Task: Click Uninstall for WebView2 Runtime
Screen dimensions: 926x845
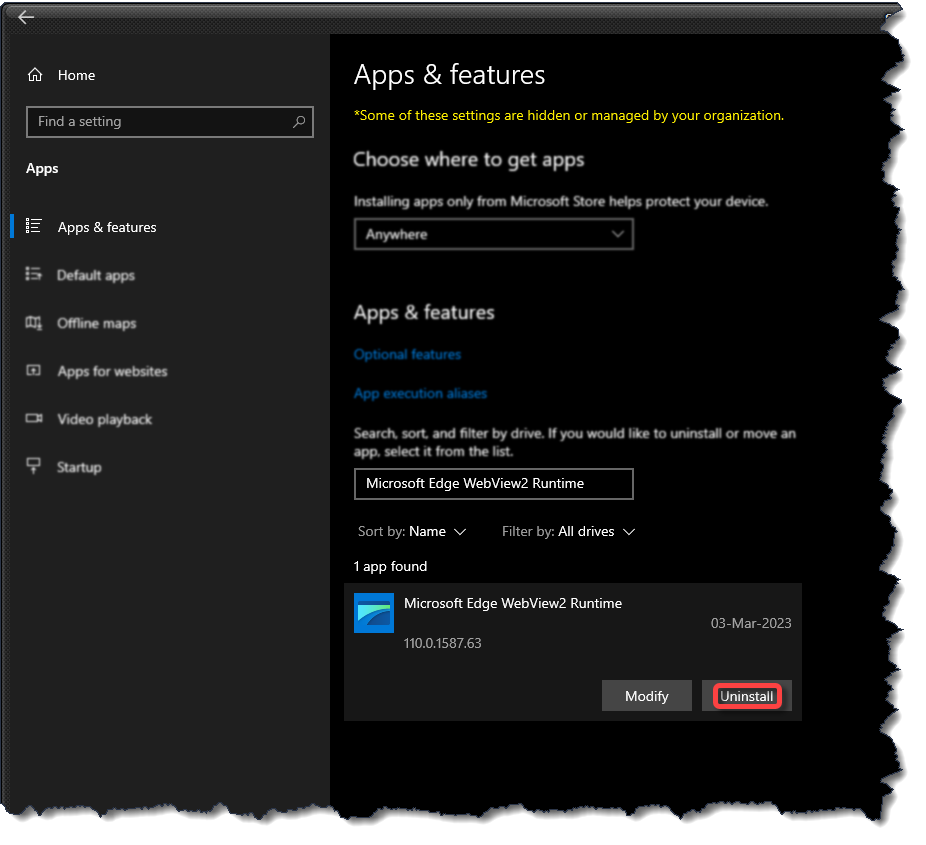Action: (746, 696)
